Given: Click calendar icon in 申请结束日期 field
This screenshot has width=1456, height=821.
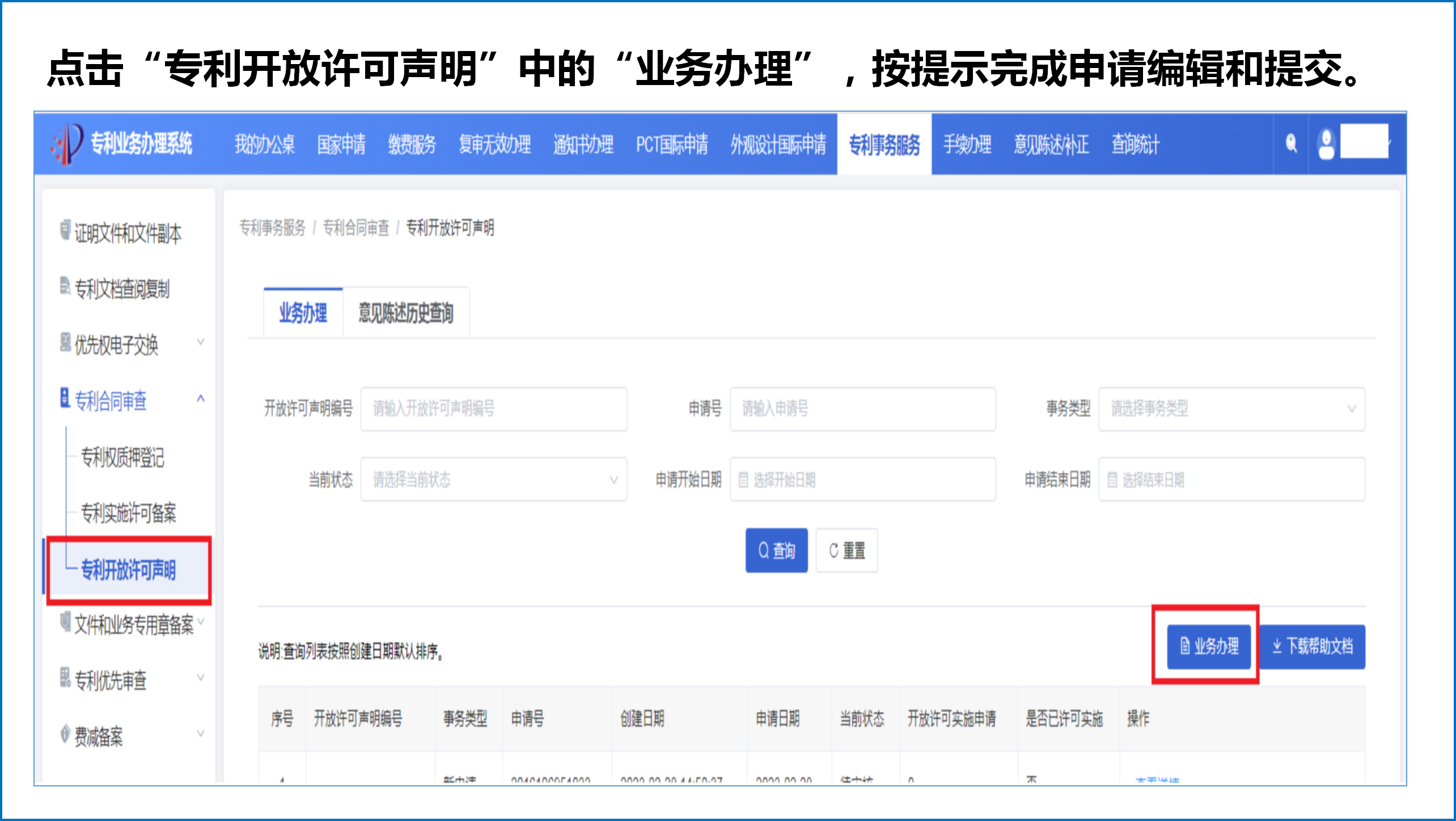Looking at the screenshot, I should pyautogui.click(x=1112, y=480).
